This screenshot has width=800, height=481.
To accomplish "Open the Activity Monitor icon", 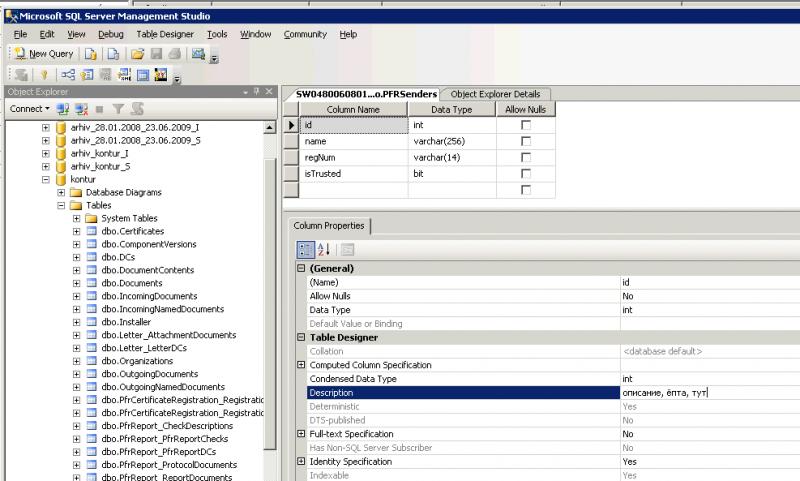I will click(198, 54).
